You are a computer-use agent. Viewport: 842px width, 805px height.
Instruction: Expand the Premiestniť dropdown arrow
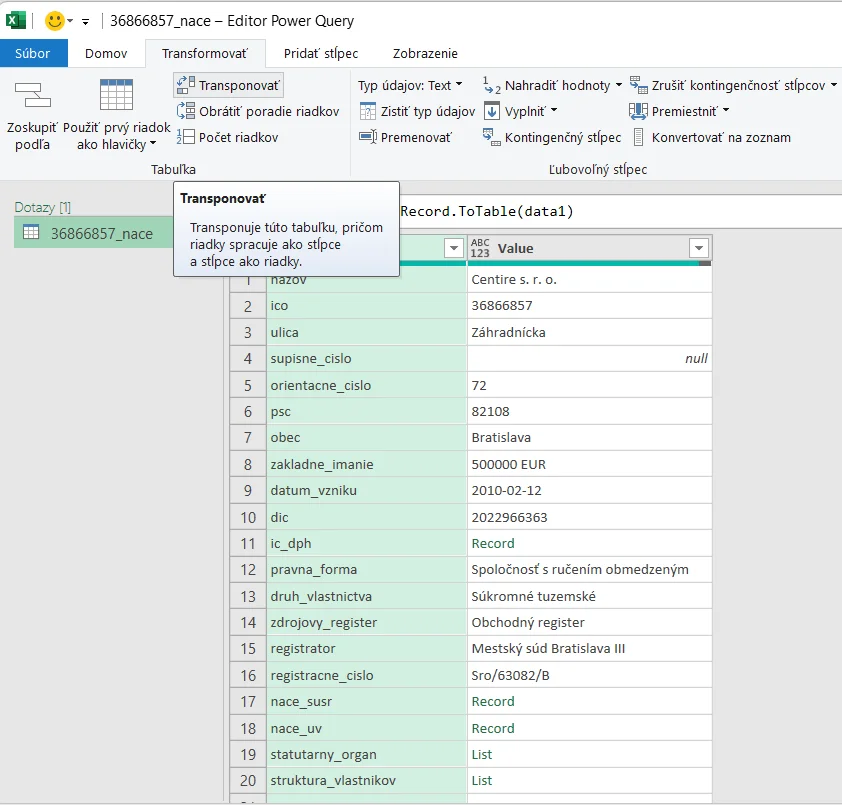point(726,111)
